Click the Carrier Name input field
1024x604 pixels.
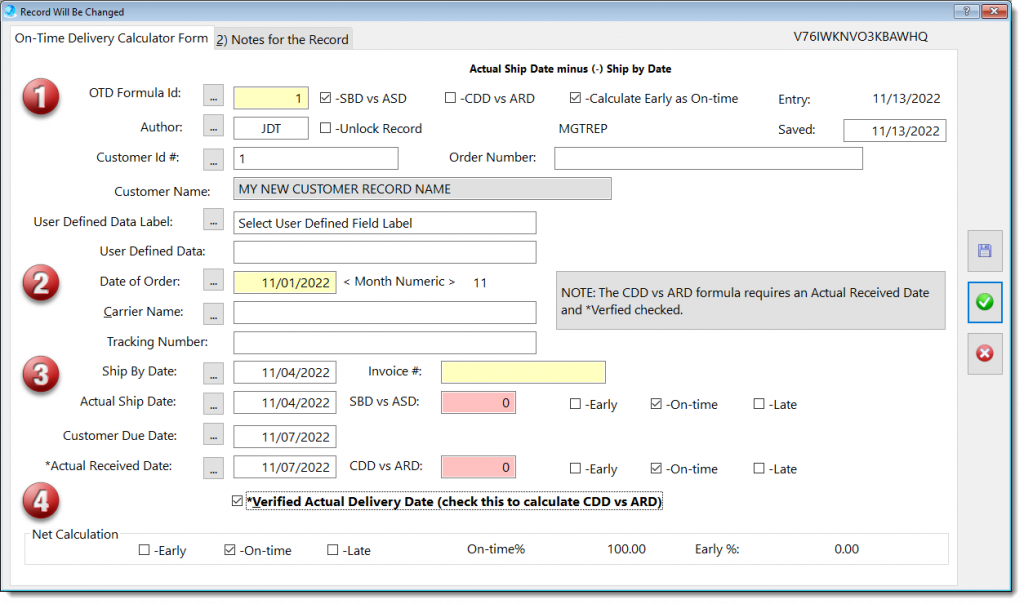pos(385,313)
